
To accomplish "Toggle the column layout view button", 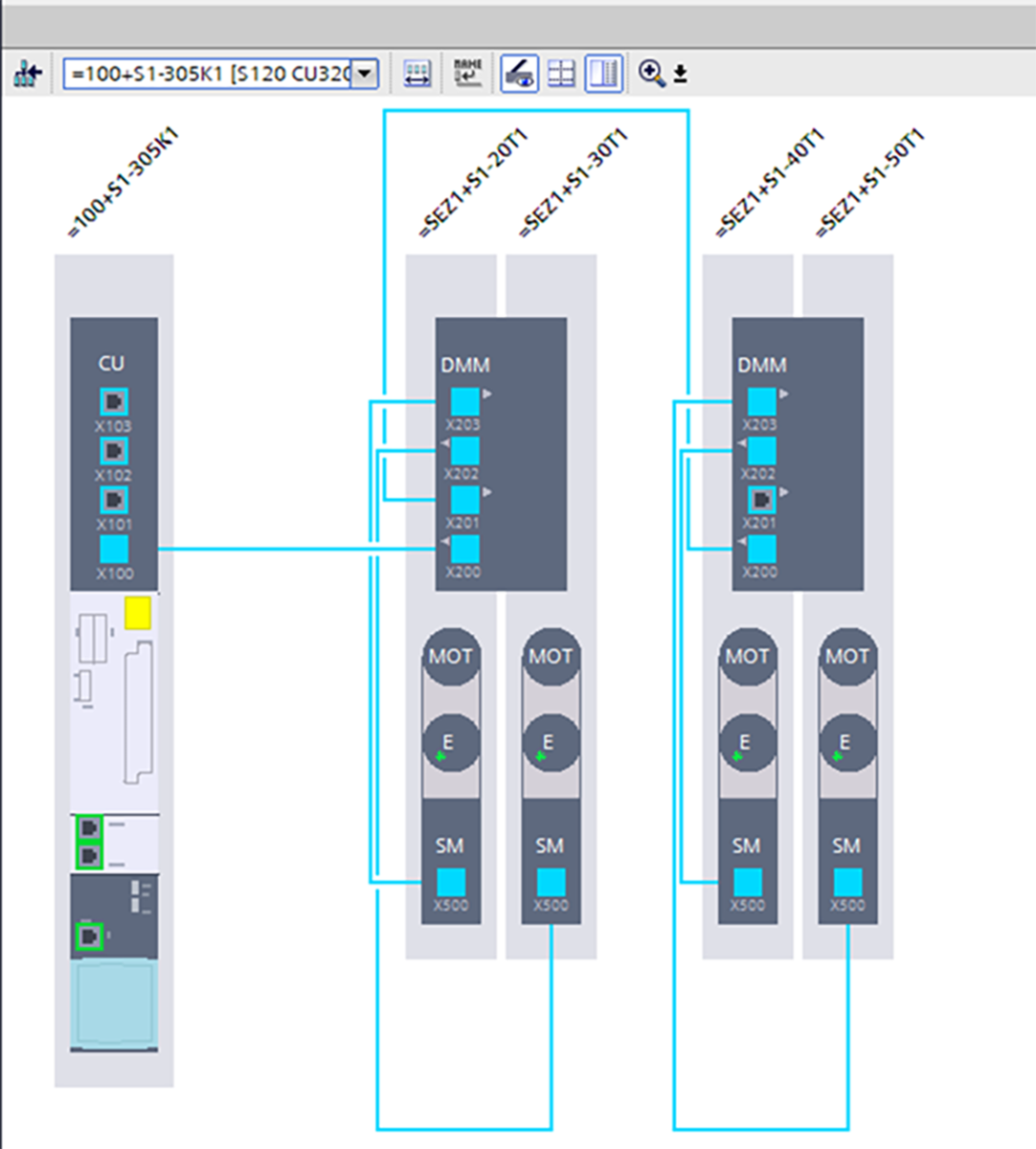I will pos(604,74).
